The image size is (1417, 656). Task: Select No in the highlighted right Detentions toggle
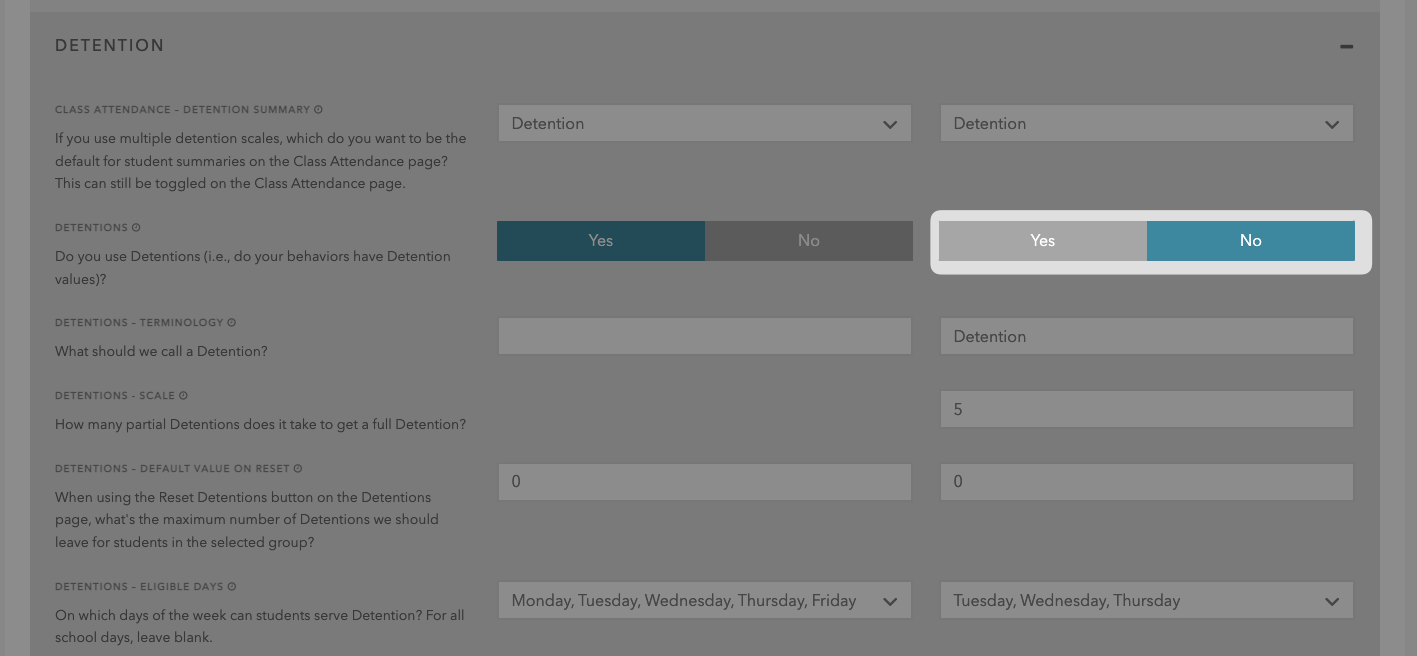coord(1250,241)
